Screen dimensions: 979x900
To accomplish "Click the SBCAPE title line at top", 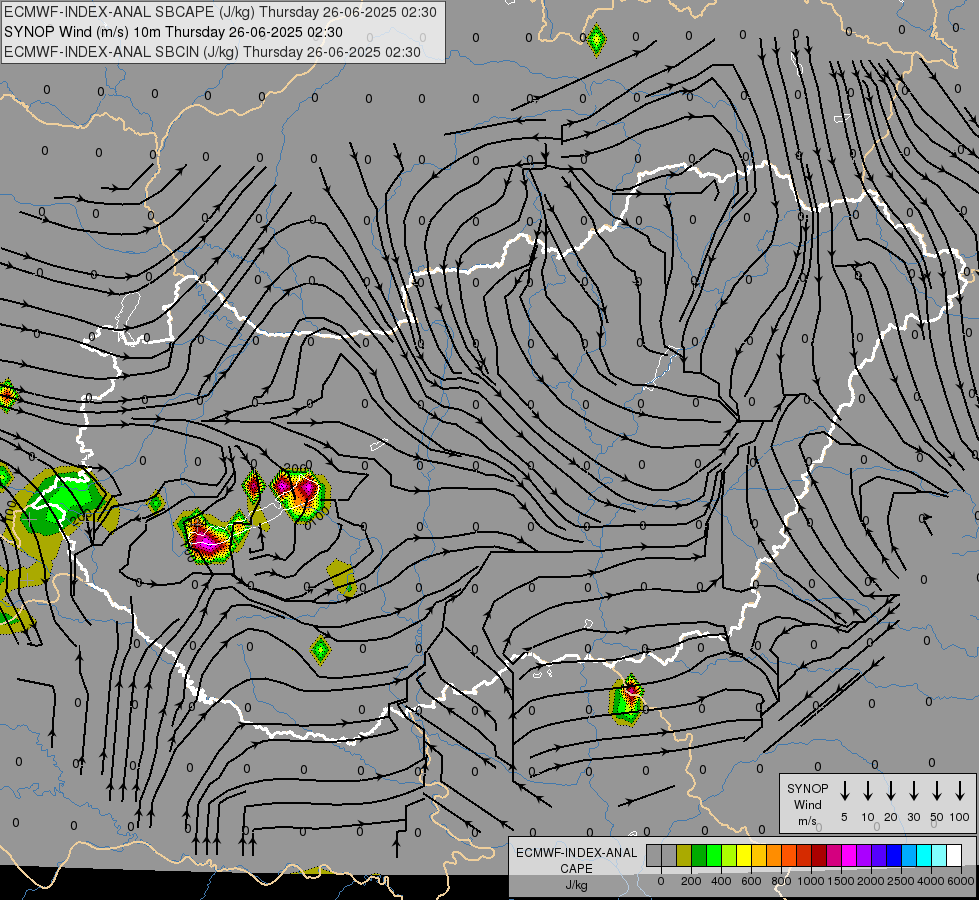I will (220, 12).
